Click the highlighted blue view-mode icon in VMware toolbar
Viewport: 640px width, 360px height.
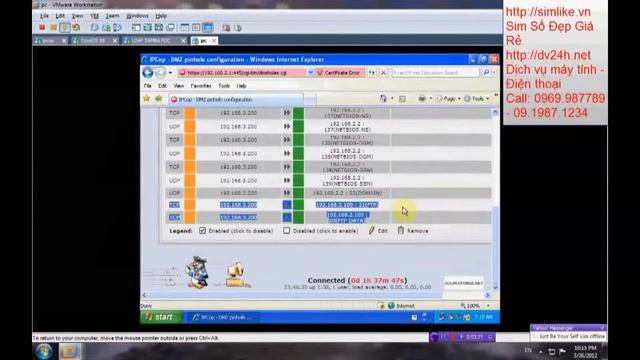pos(207,28)
